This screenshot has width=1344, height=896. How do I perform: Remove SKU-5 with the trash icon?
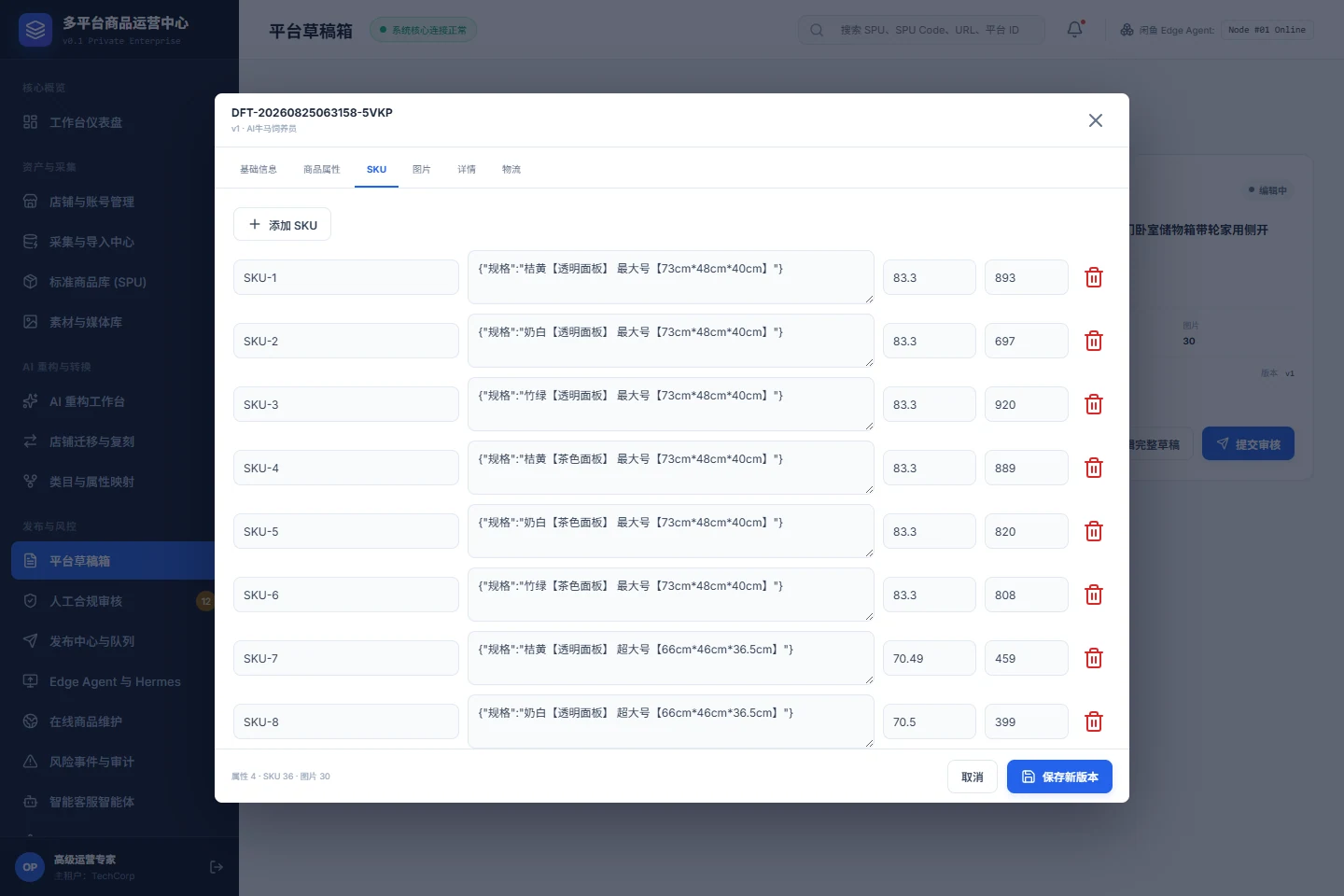[x=1094, y=531]
